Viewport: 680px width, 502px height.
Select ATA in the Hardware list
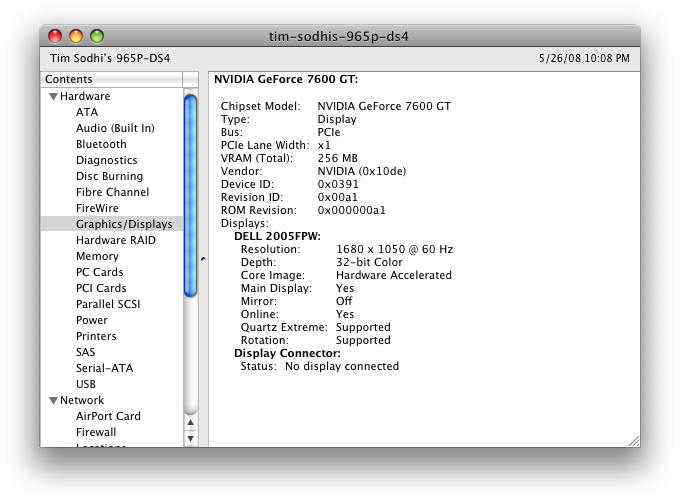point(87,112)
